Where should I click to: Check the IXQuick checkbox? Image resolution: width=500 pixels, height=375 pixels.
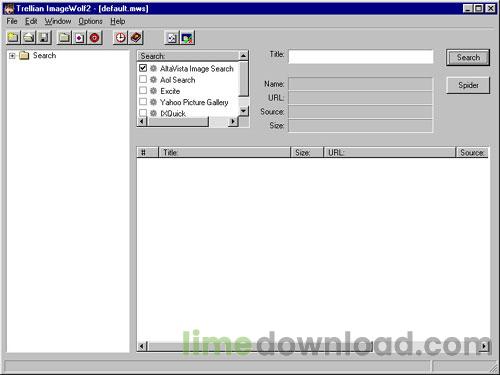[x=143, y=113]
